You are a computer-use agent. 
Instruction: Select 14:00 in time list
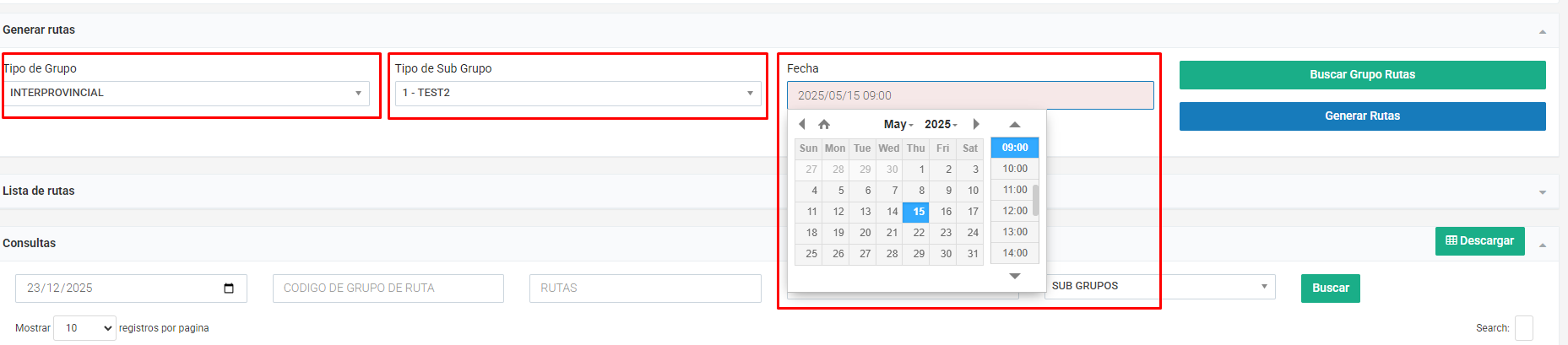tap(1015, 253)
